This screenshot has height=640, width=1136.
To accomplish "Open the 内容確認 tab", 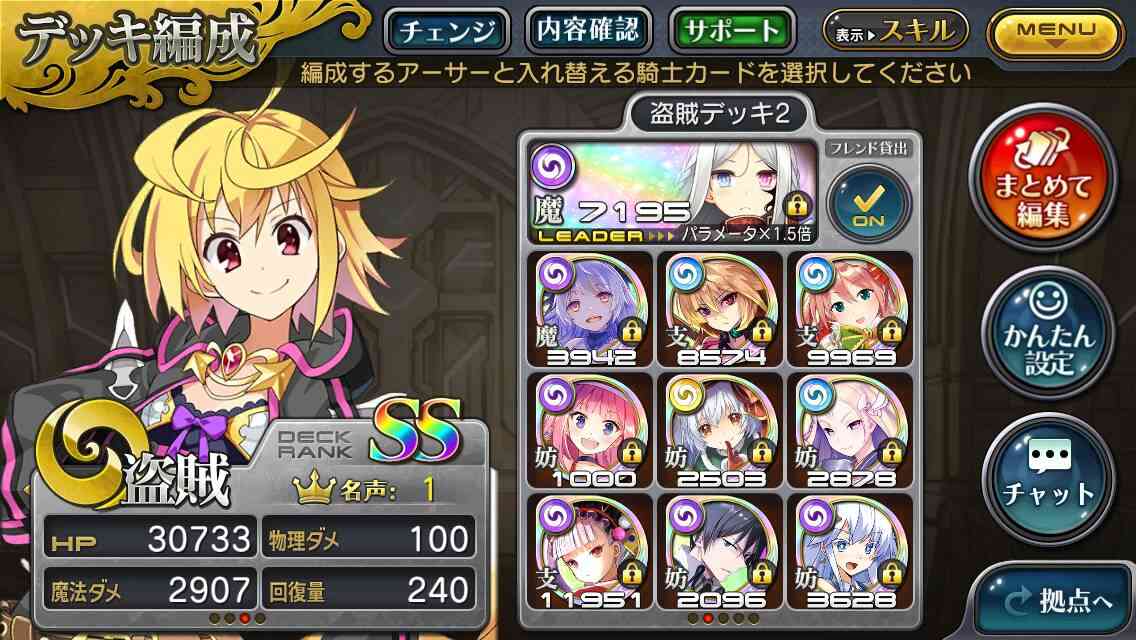I will pos(588,30).
